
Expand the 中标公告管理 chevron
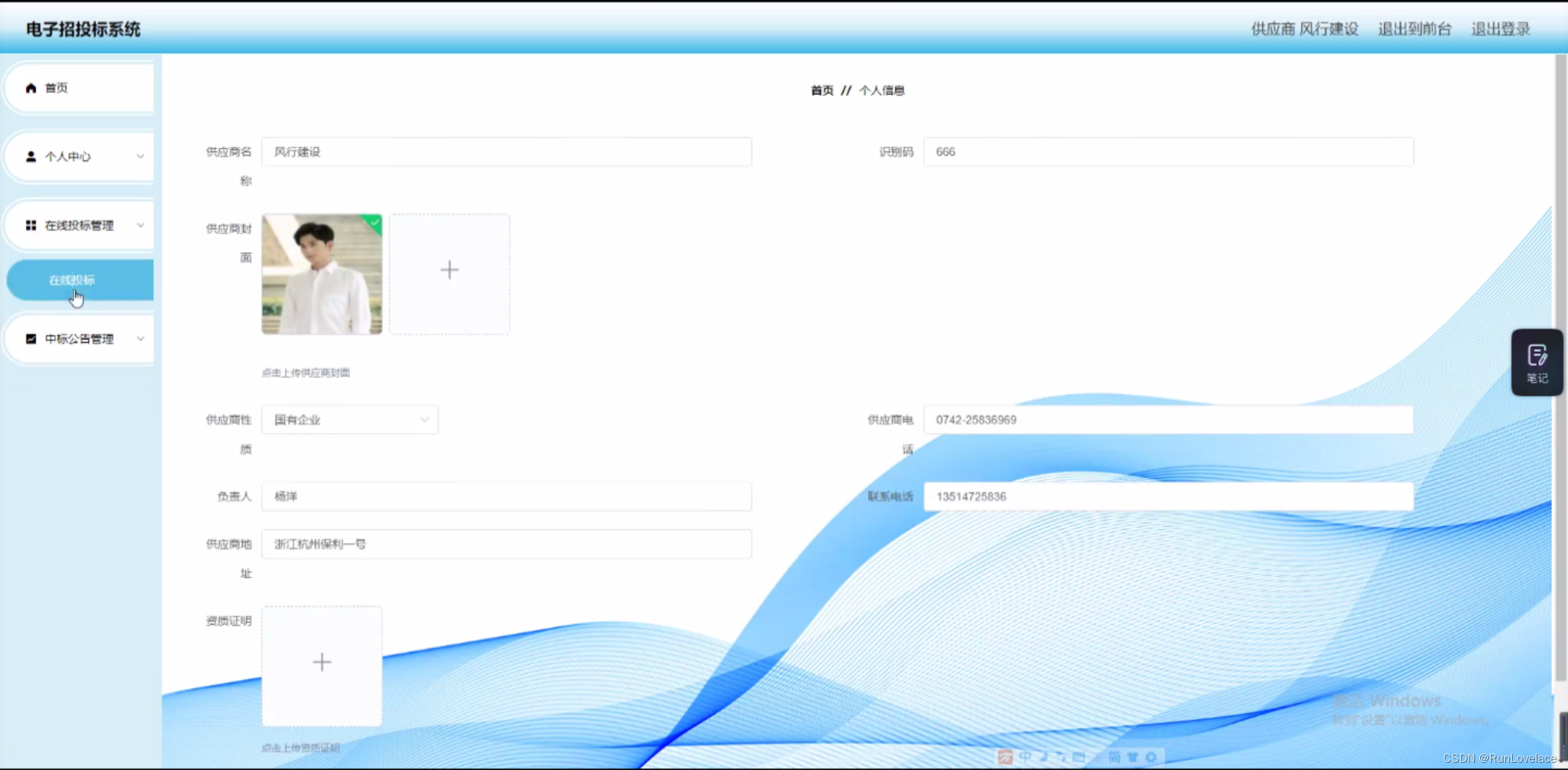pos(140,338)
